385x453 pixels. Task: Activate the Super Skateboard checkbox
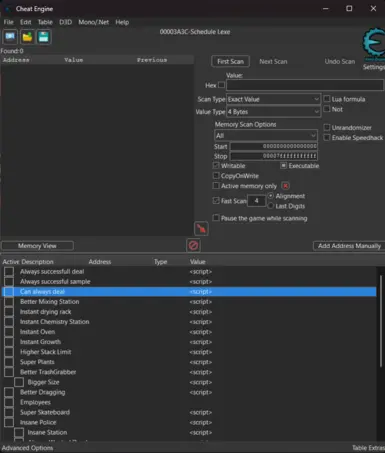(x=9, y=412)
